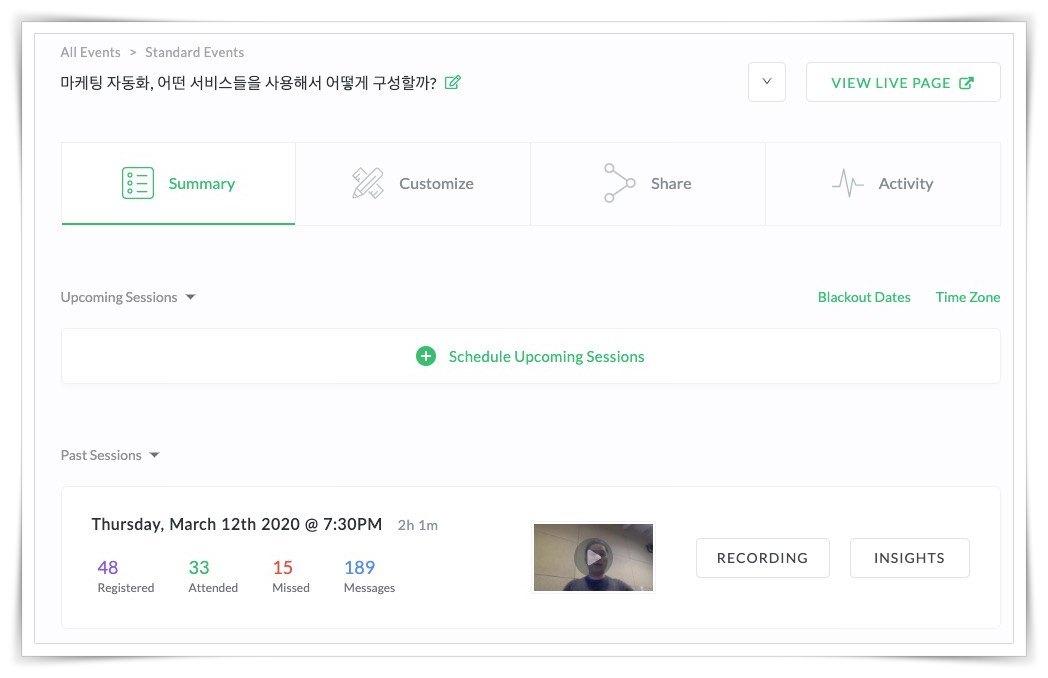This screenshot has height=678, width=1048.
Task: Click the green plus circle icon
Action: (426, 356)
